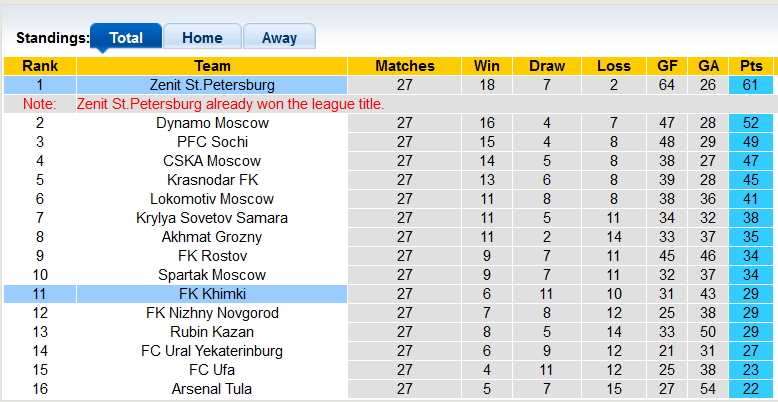The width and height of the screenshot is (778, 402).
Task: Open Dynamo Moscow team link
Action: (x=212, y=123)
